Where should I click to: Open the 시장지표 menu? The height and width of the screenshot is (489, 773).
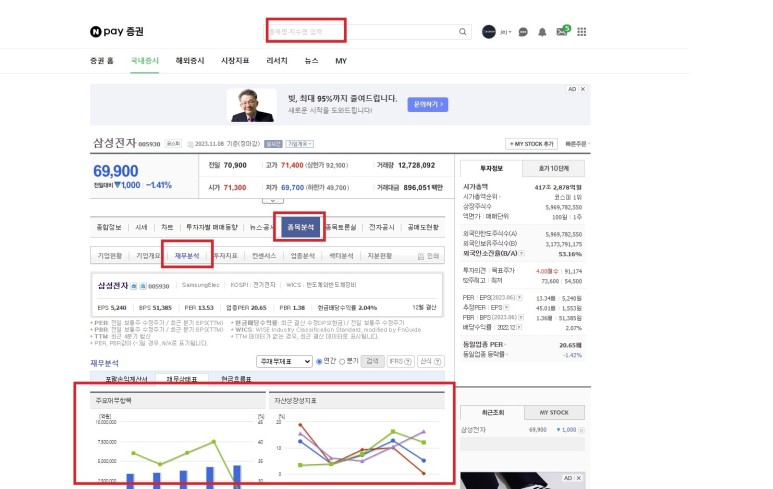[x=235, y=61]
